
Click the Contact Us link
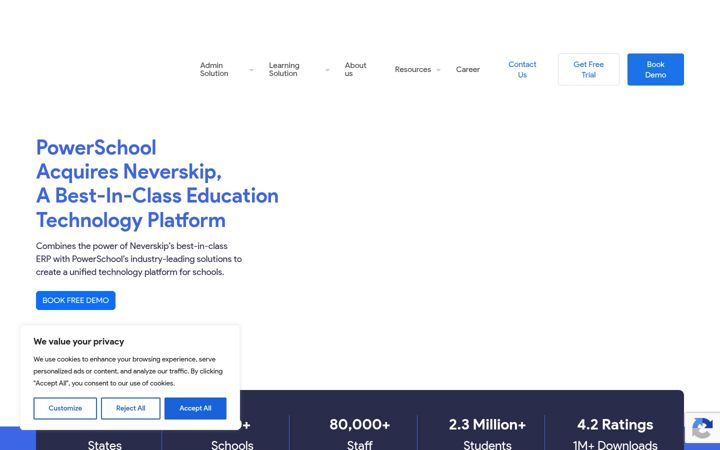pos(522,69)
